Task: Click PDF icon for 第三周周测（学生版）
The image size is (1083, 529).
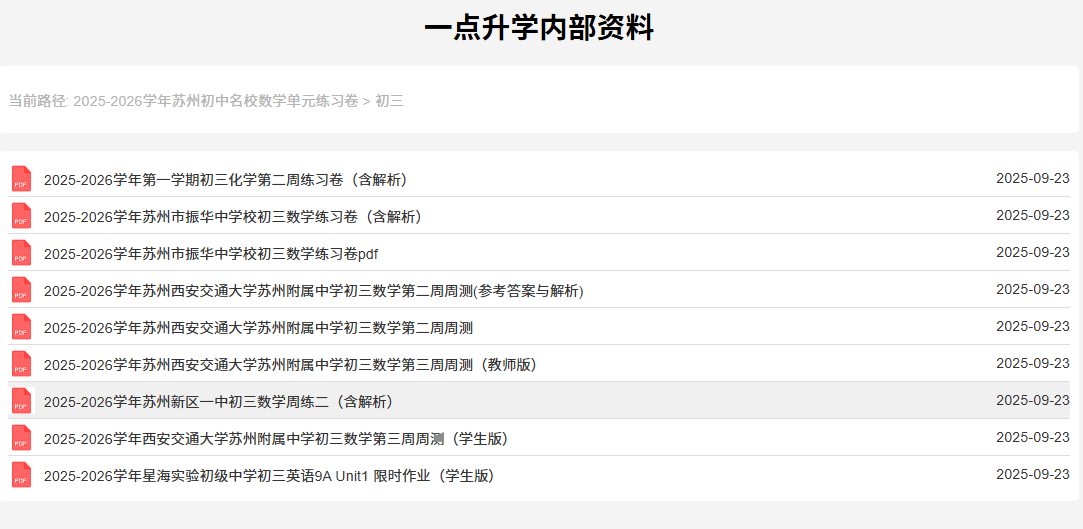Action: (x=21, y=438)
